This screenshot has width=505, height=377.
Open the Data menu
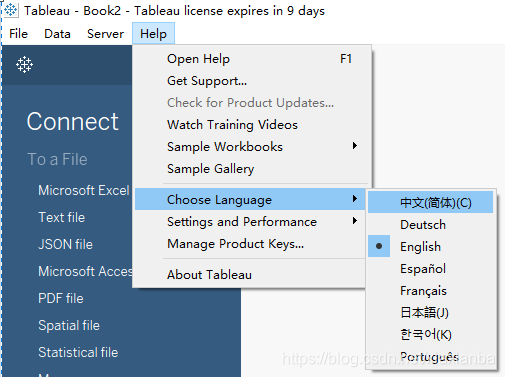[57, 34]
